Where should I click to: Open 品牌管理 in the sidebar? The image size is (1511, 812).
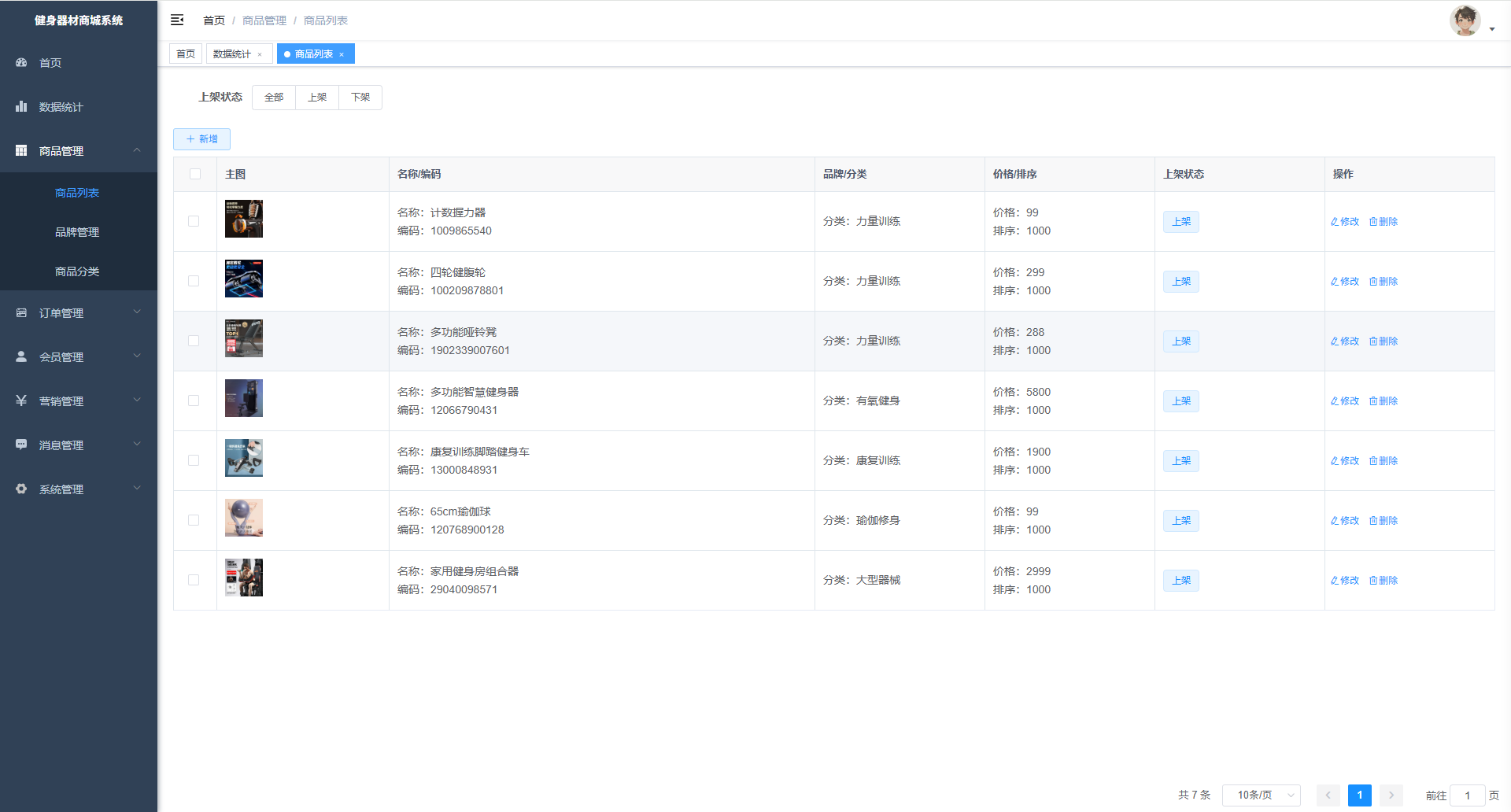[x=77, y=232]
